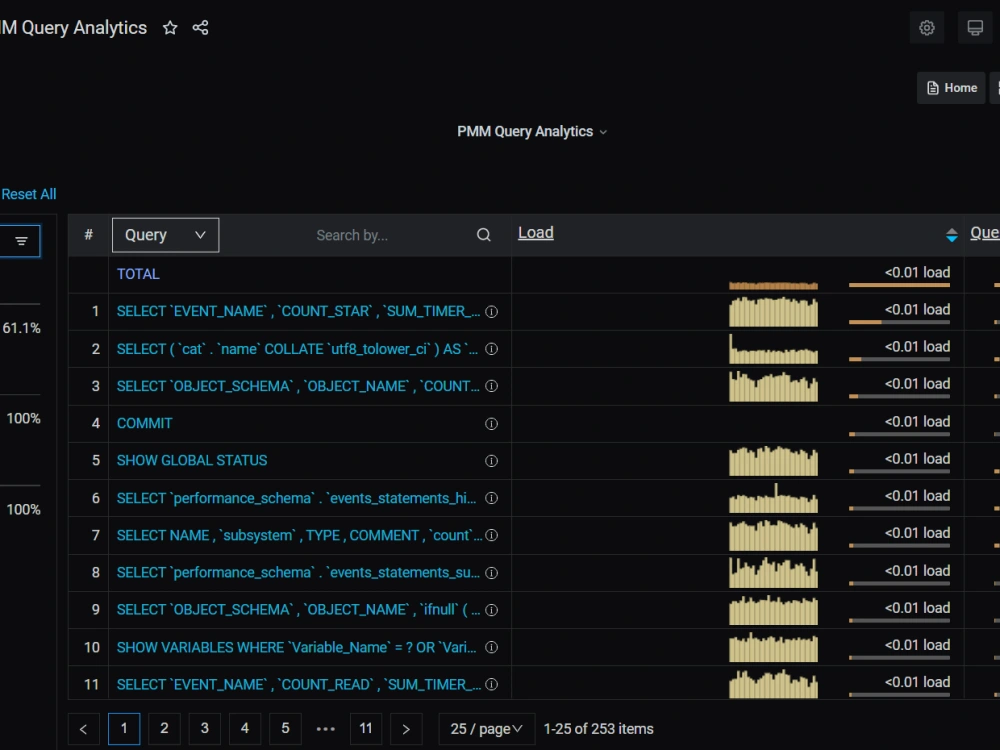Go to previous page arrow
Screen dimensions: 1000x750
tap(84, 729)
